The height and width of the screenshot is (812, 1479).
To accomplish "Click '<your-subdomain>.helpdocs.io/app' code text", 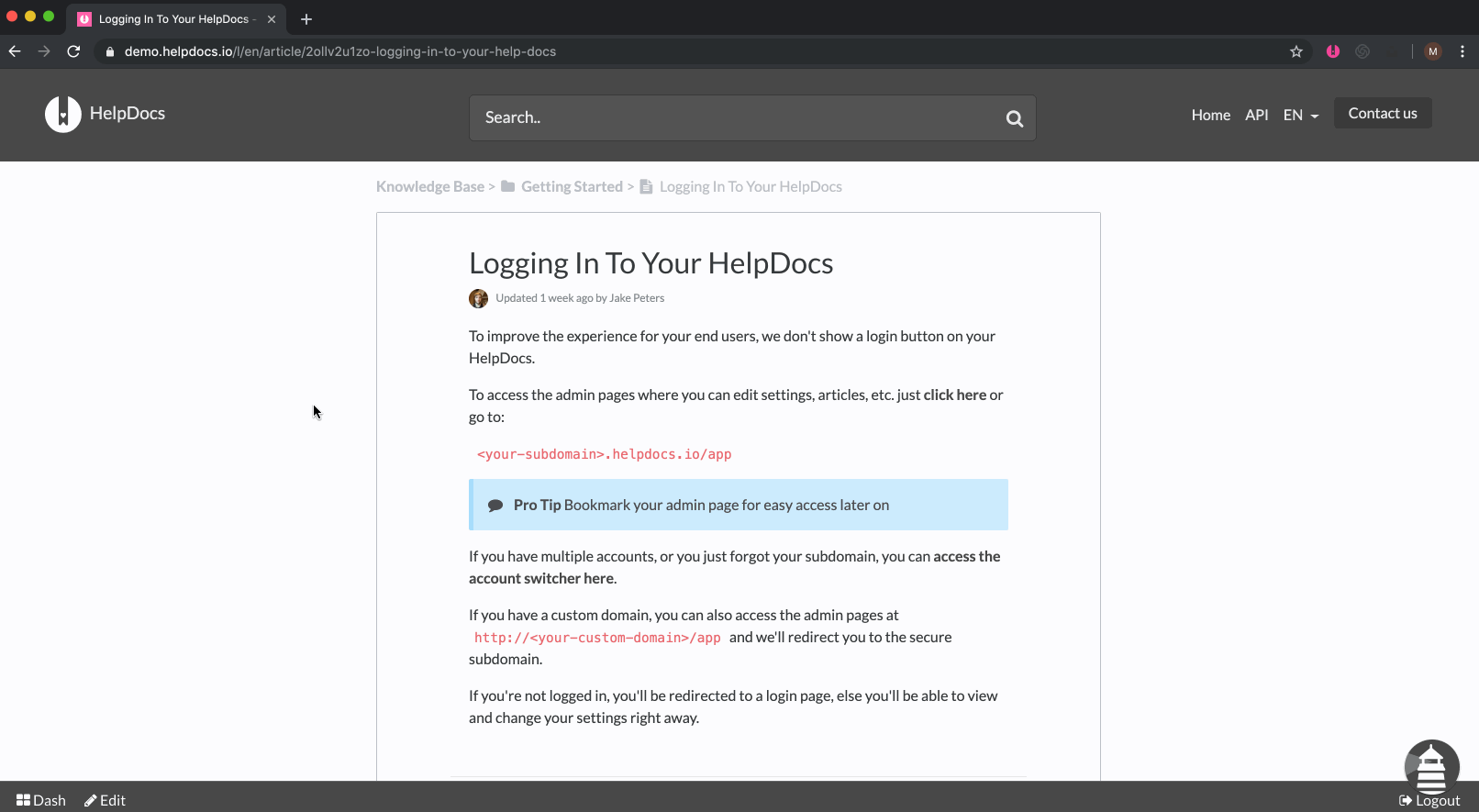I will point(604,454).
